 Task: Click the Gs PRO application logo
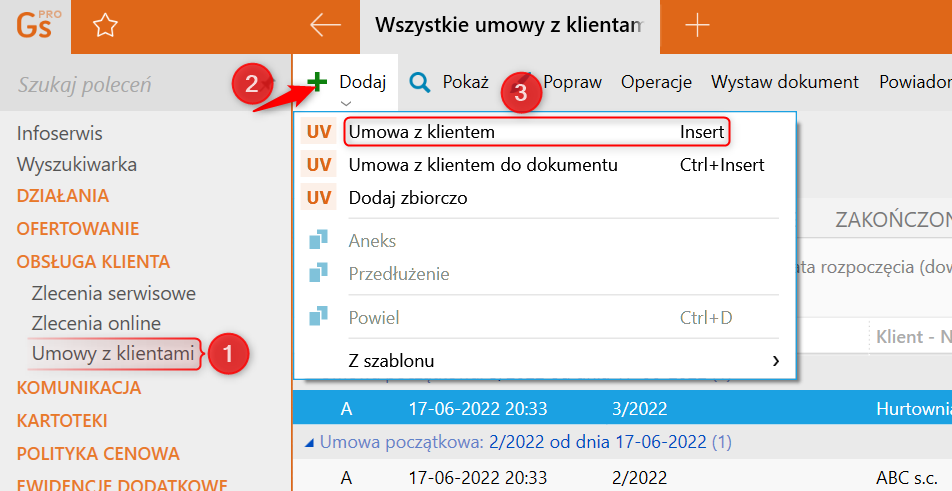[x=38, y=24]
